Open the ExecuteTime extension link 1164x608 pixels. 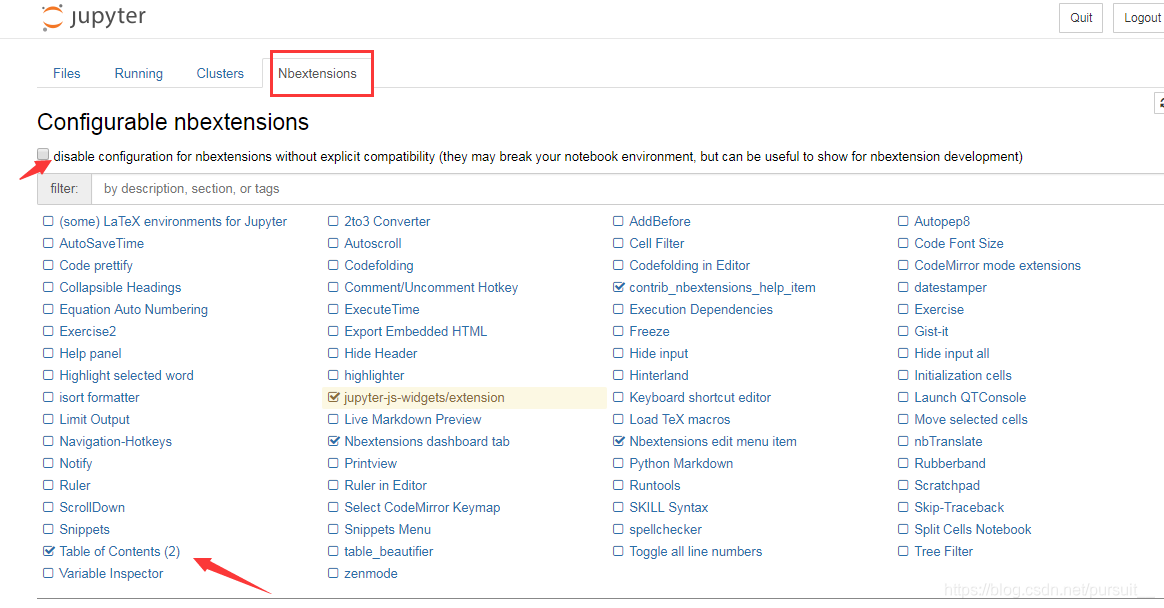(382, 310)
